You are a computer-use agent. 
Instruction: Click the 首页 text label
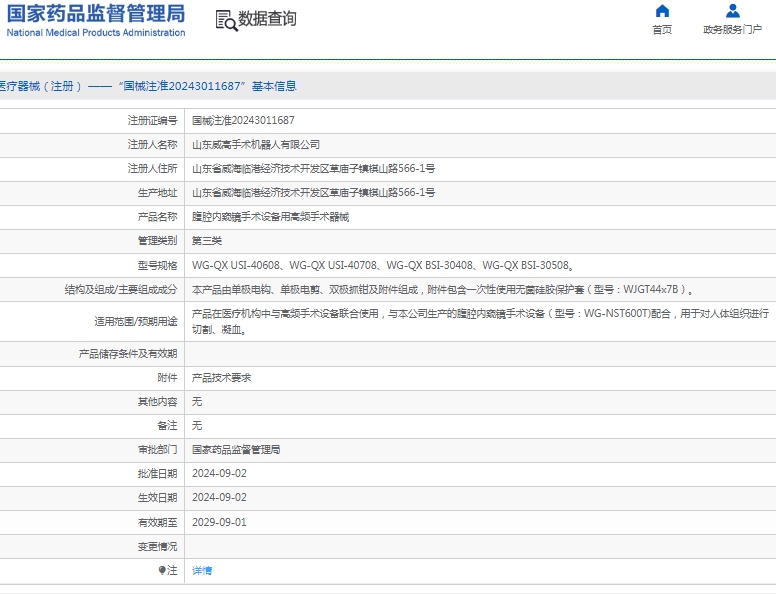pyautogui.click(x=662, y=30)
